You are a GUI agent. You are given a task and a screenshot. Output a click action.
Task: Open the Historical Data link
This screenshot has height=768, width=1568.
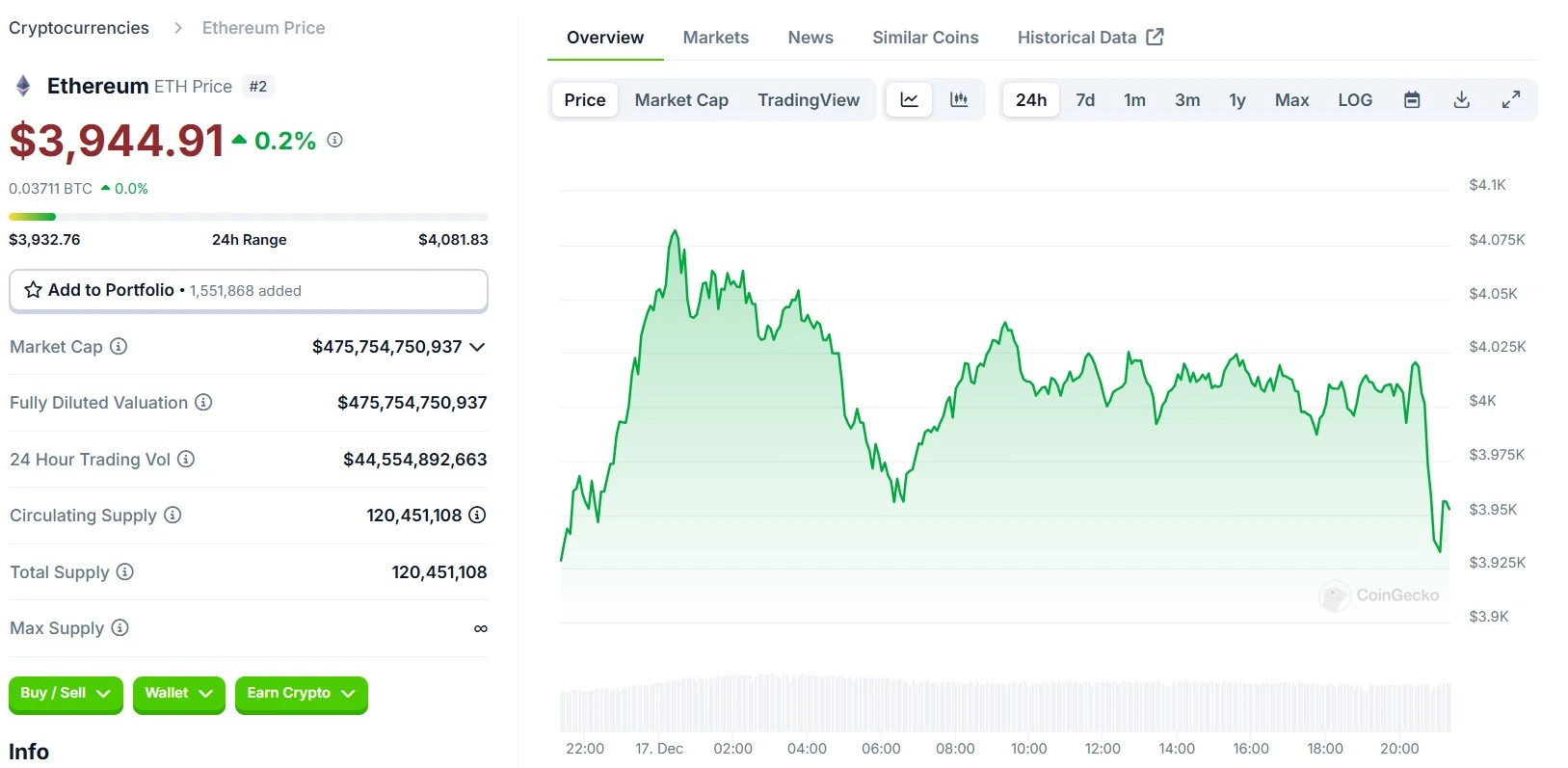(1090, 38)
